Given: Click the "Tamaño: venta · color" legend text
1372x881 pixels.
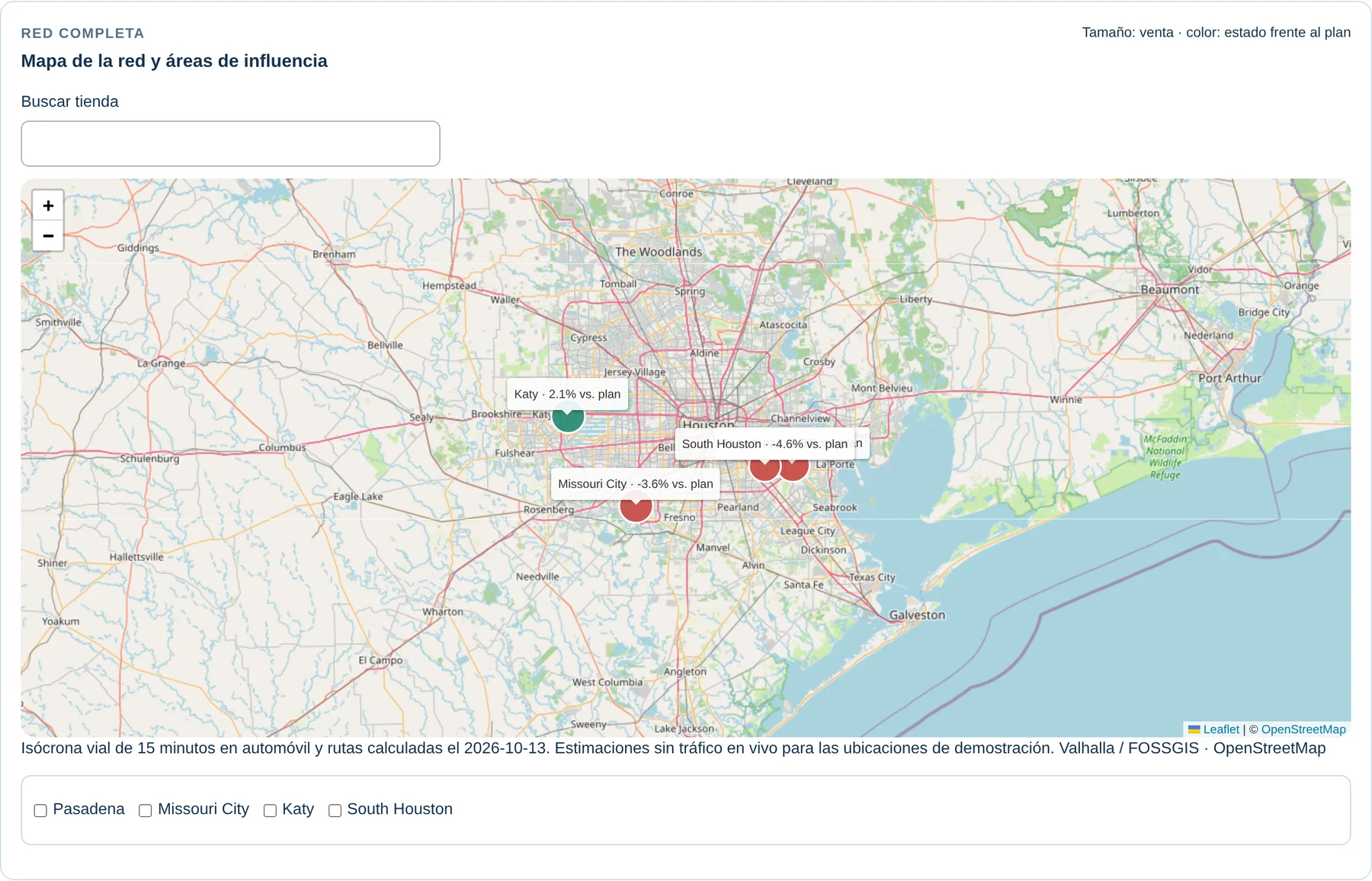Looking at the screenshot, I should click(1217, 33).
